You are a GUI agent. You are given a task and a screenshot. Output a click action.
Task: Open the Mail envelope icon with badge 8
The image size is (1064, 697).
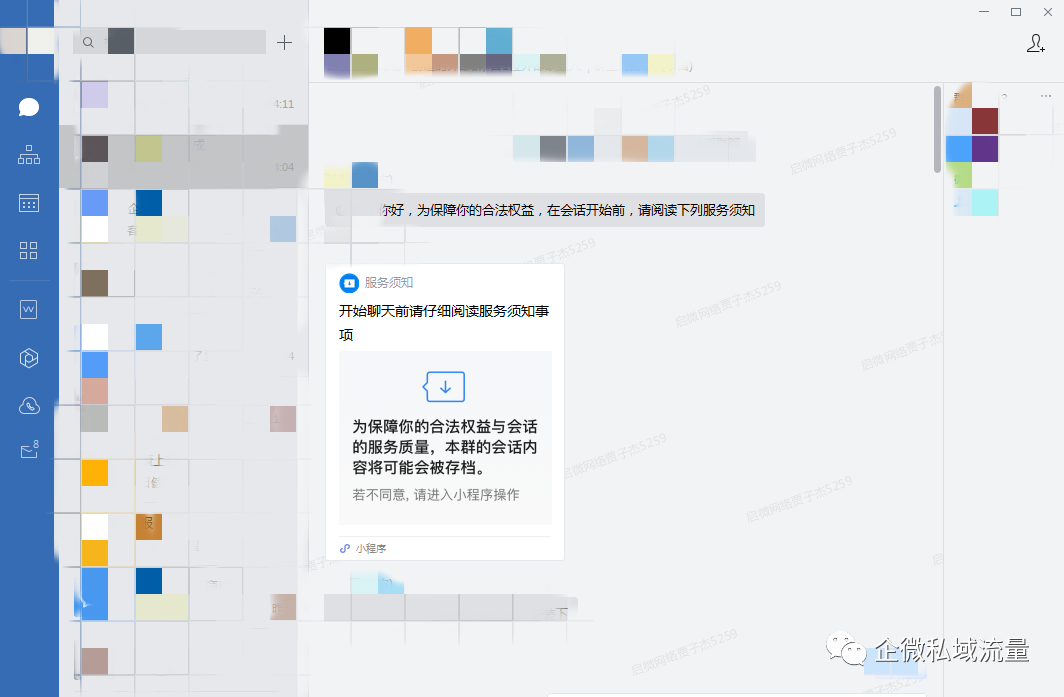(x=28, y=450)
